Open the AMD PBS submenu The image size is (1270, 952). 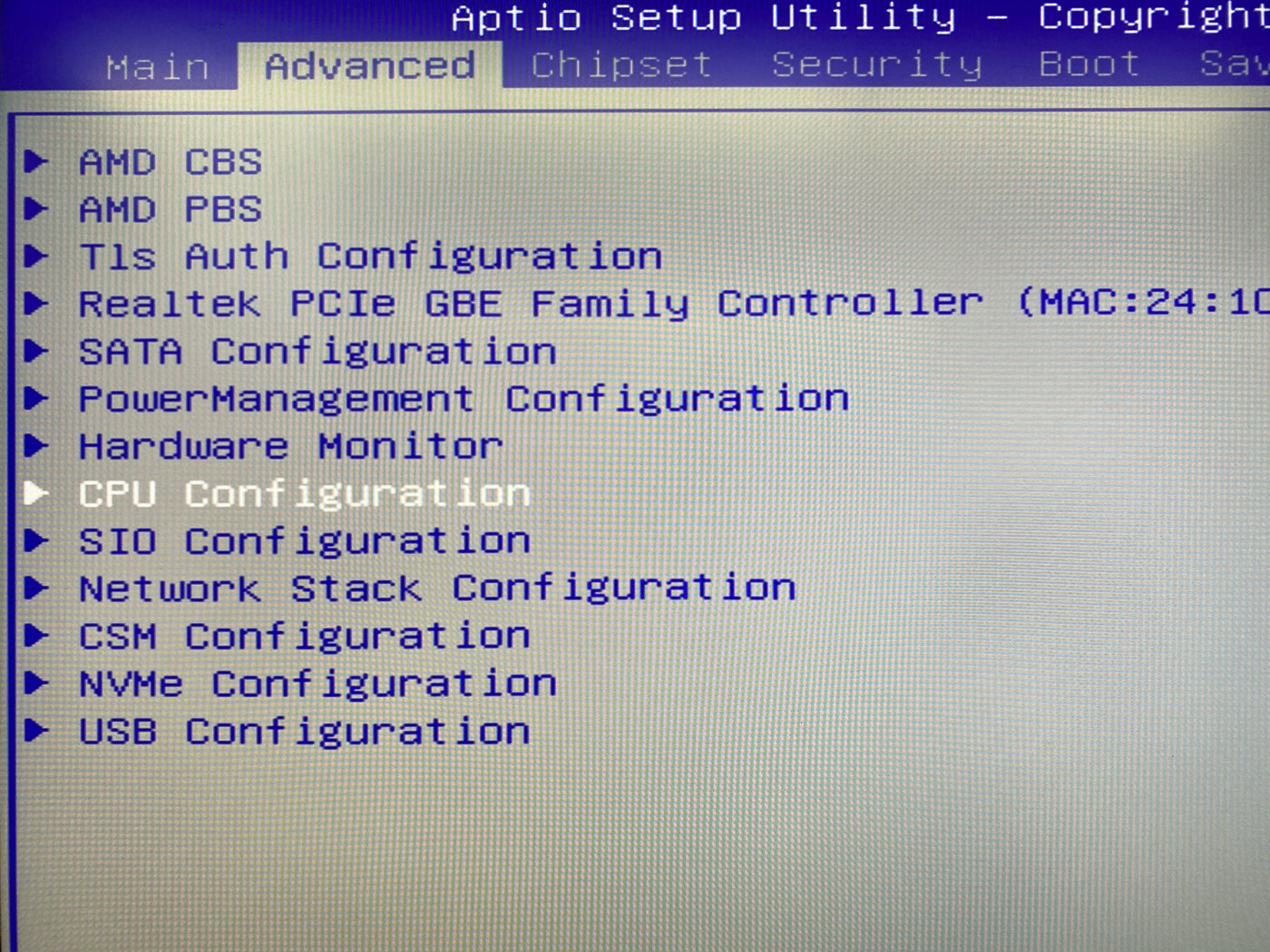pos(168,209)
